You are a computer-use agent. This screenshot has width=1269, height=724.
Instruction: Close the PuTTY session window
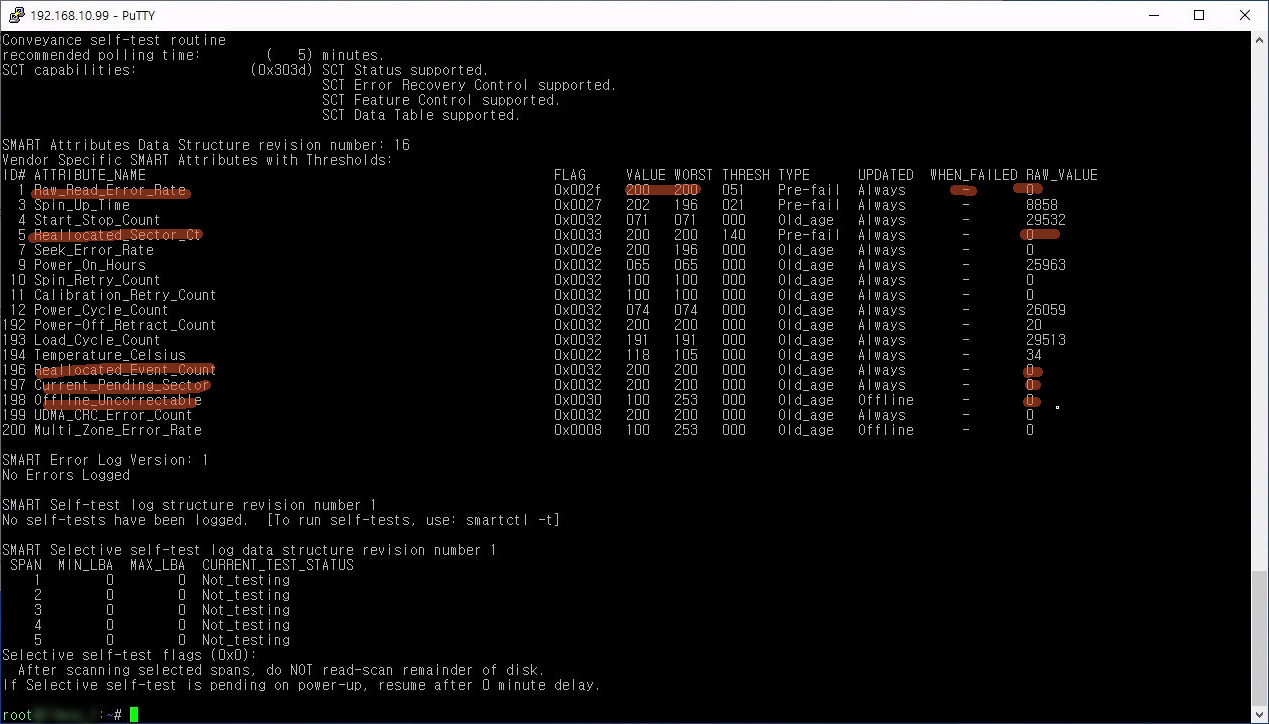coord(1245,15)
